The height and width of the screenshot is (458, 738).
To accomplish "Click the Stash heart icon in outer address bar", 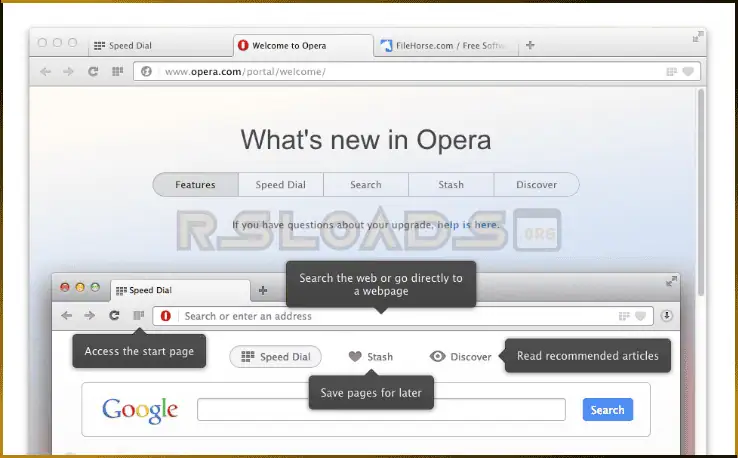I will click(688, 72).
